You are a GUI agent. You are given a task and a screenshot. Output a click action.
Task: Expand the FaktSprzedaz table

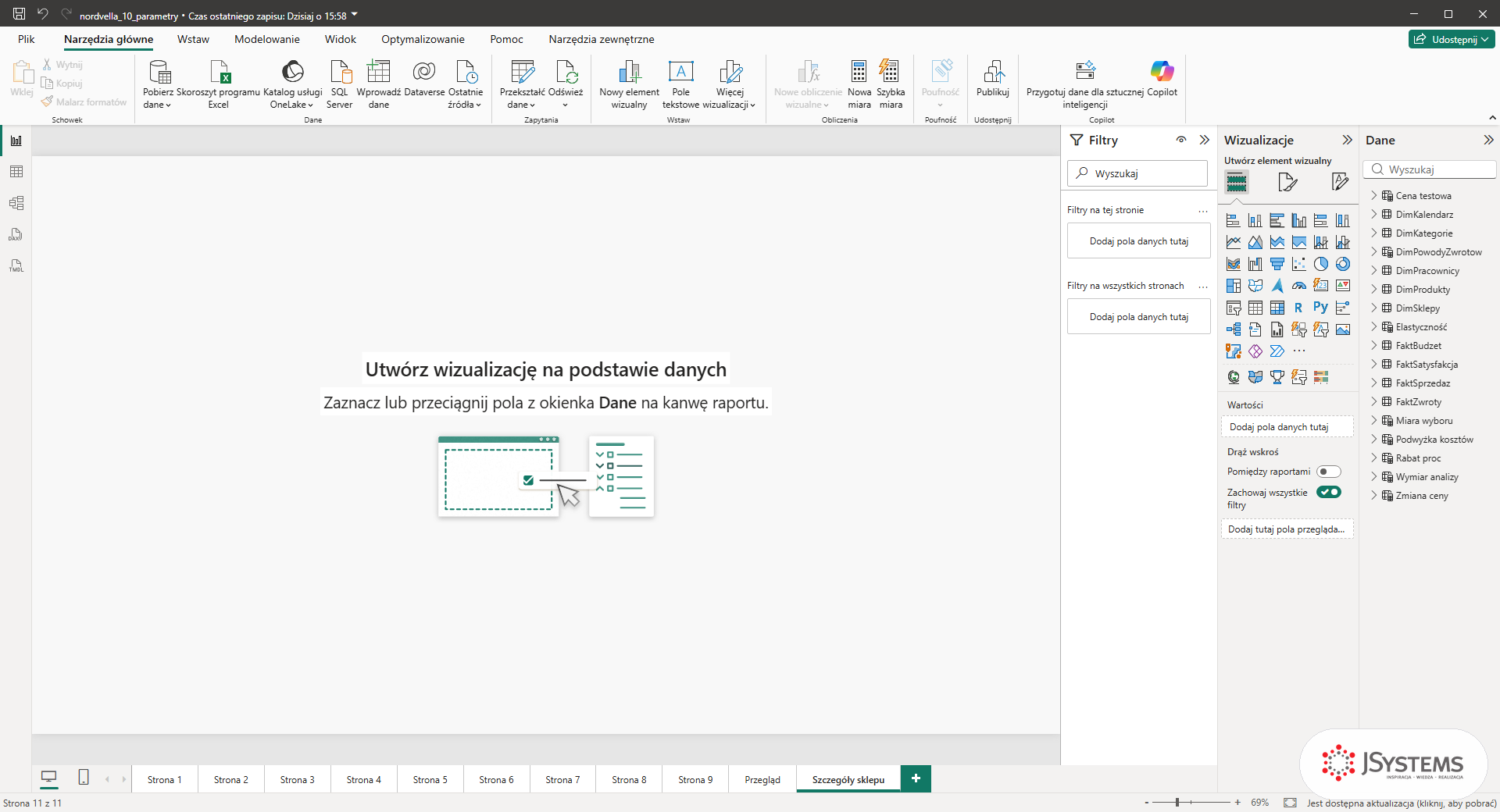(x=1374, y=383)
